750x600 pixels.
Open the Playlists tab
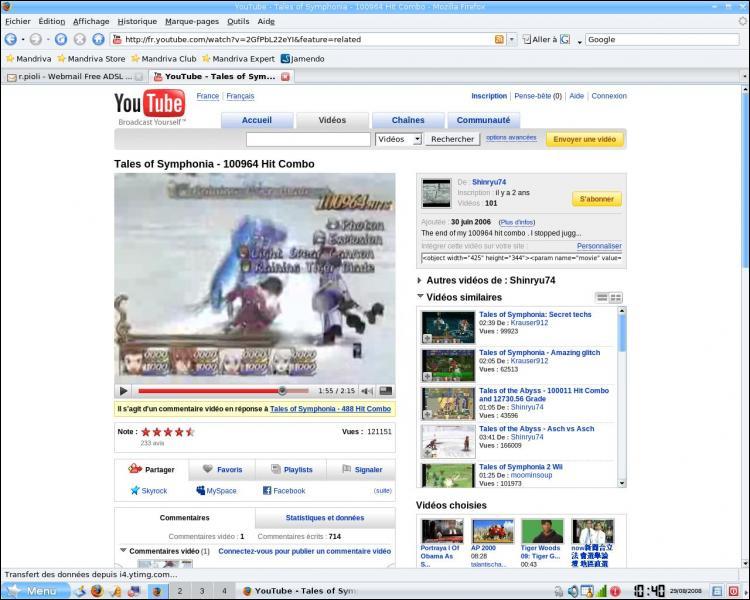[x=291, y=469]
